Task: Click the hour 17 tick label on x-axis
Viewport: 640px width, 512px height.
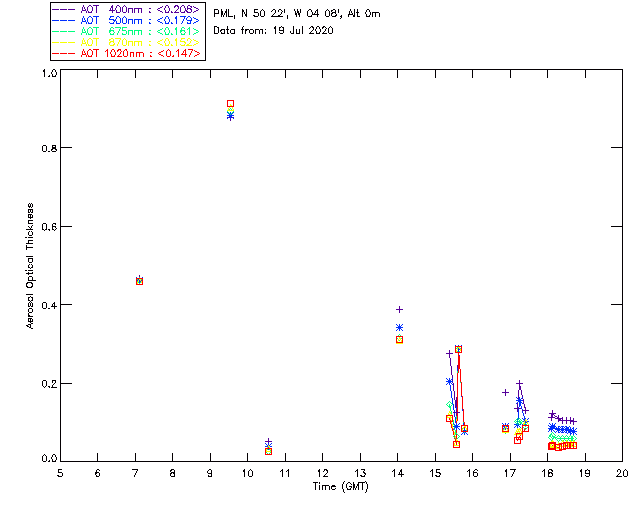Action: [510, 473]
